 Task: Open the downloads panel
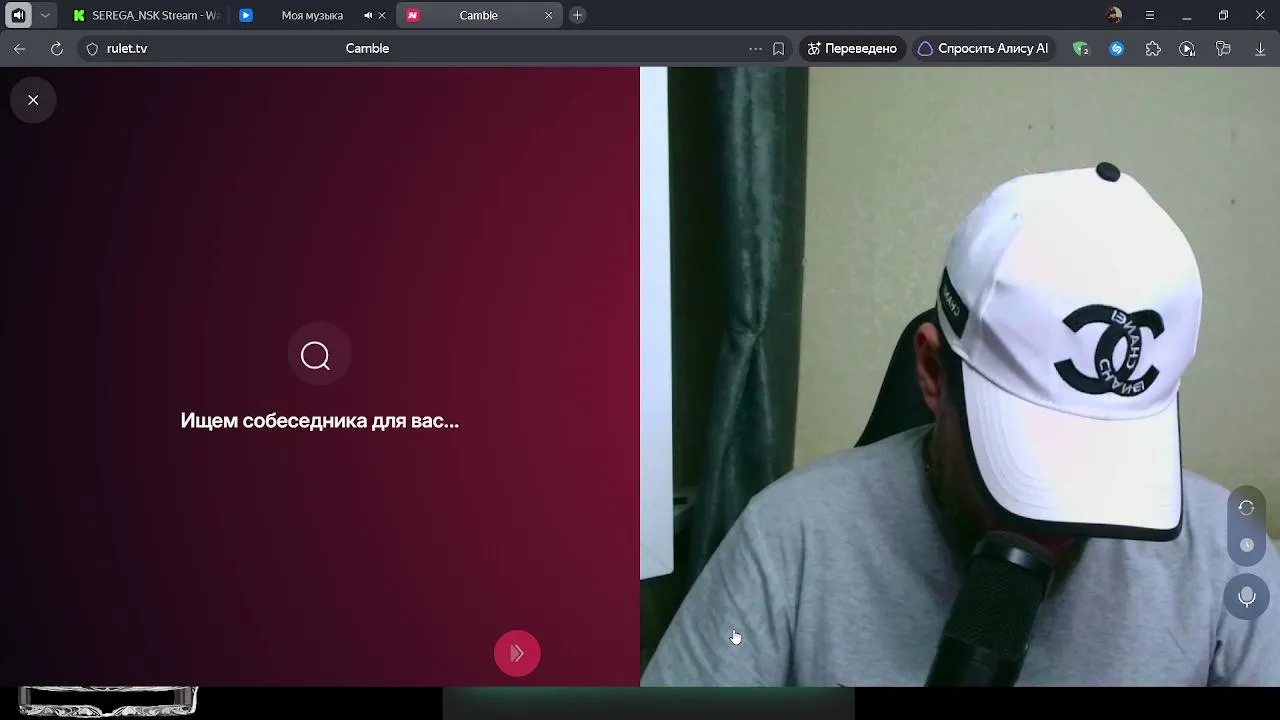(x=1260, y=48)
